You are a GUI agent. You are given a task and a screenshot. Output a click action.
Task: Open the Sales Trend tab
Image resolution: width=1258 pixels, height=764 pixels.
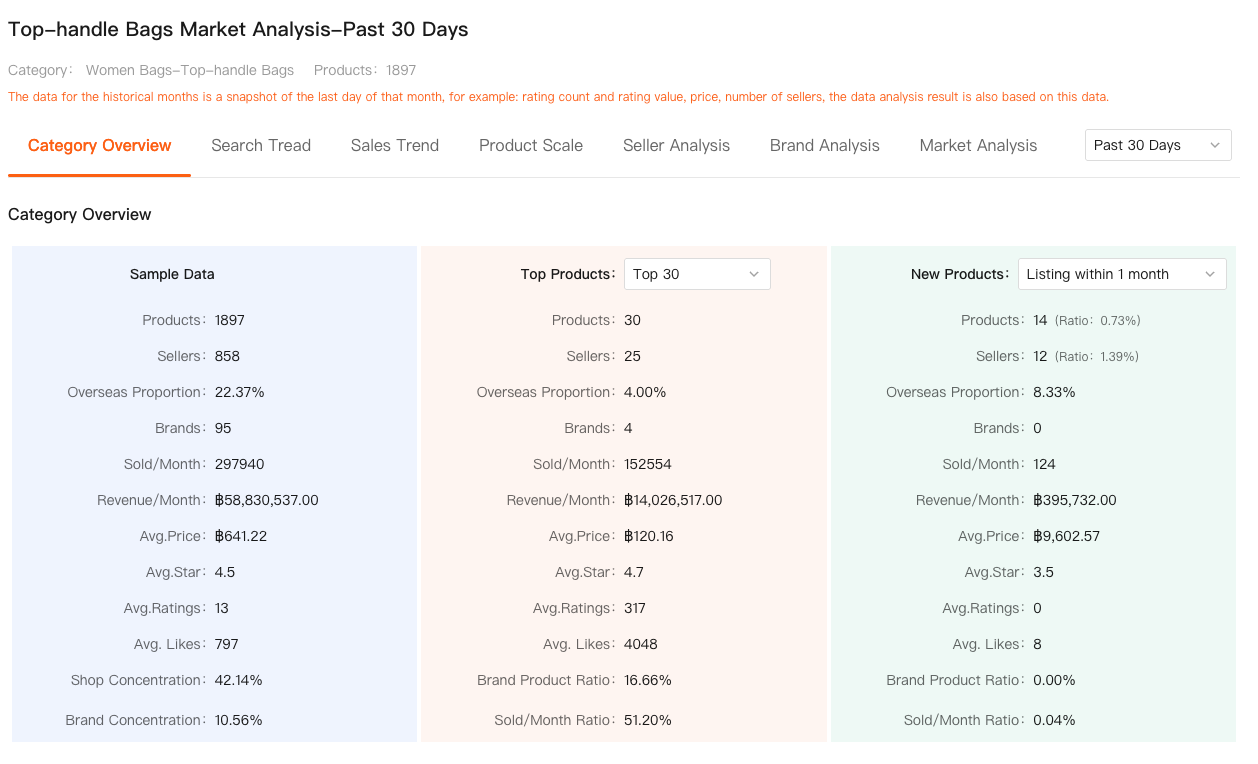coord(394,146)
